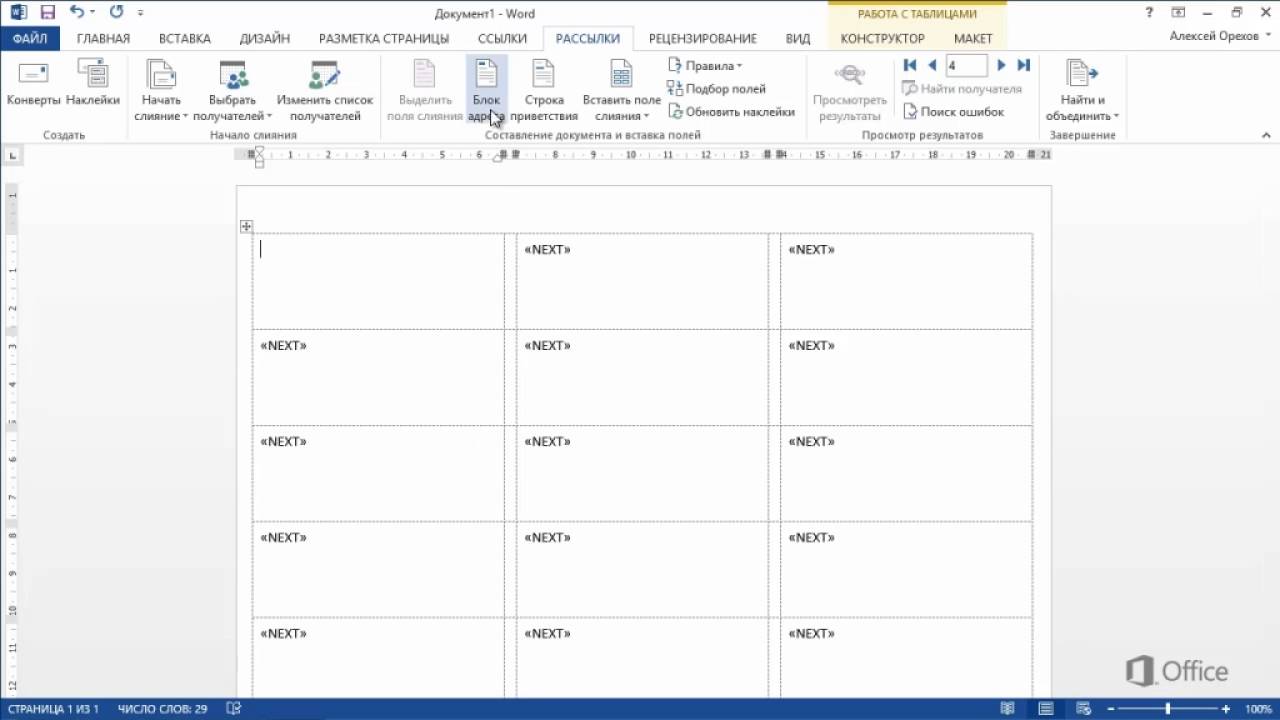
Task: Click the record number field
Action: pos(966,65)
